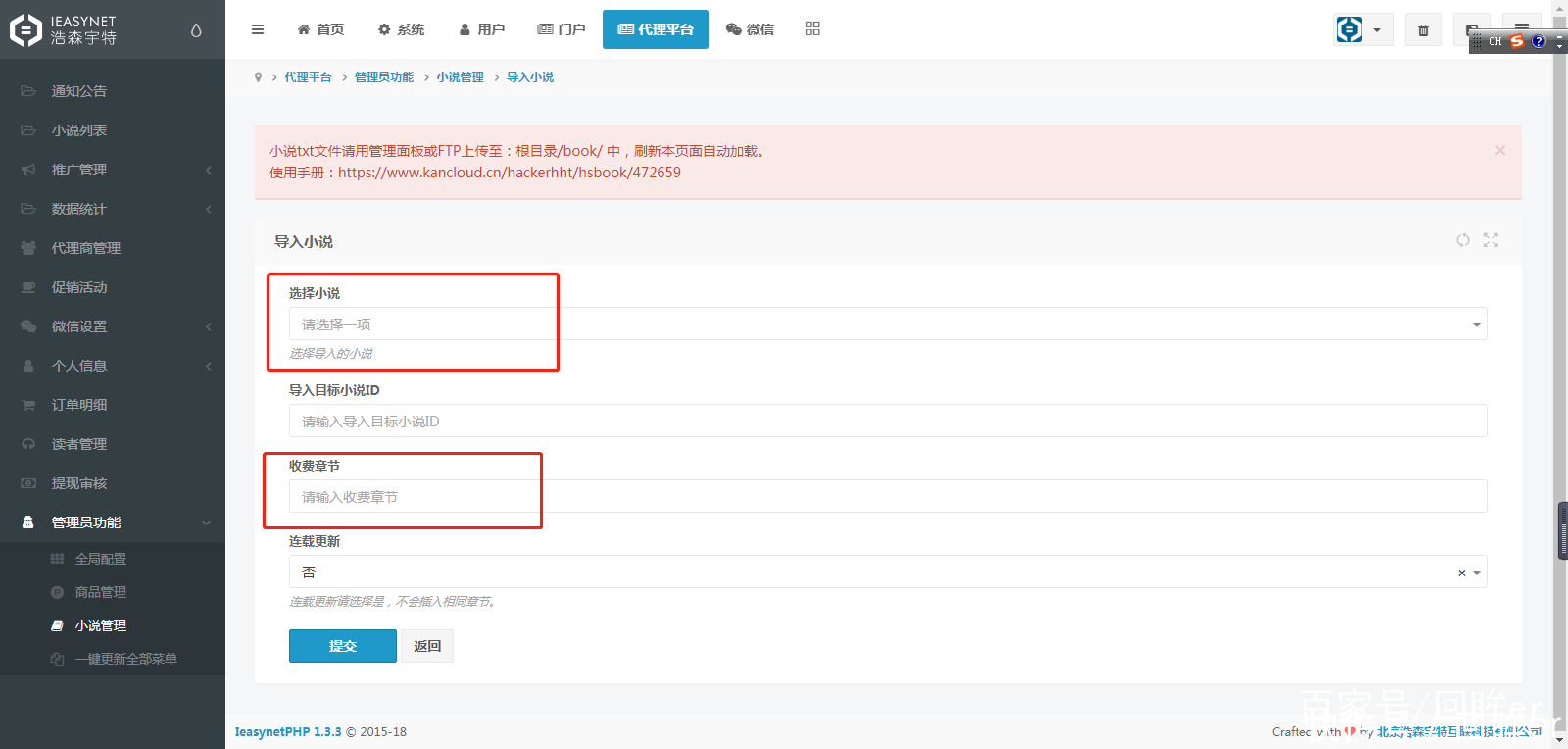
Task: Click the megaphone icon beside 推广管理
Action: coord(28,170)
